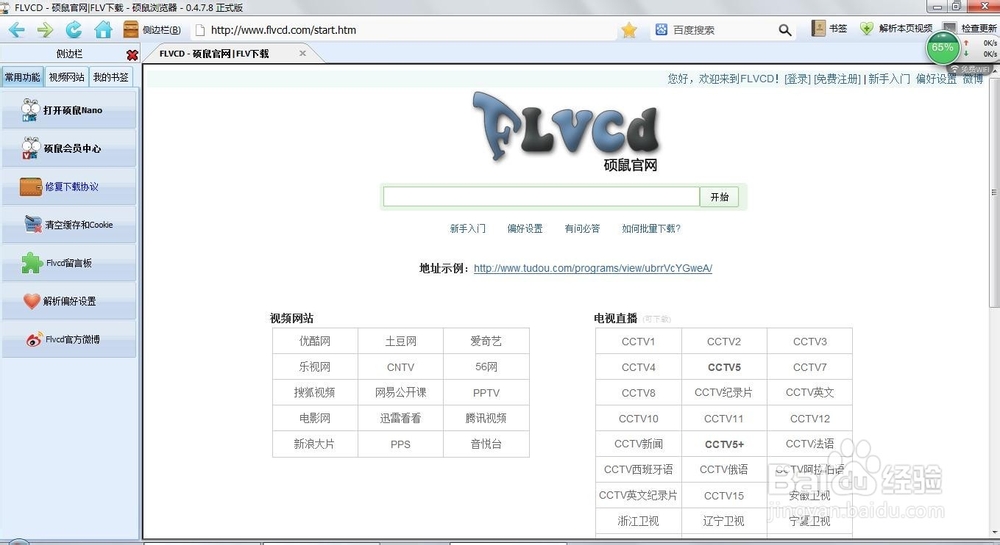The width and height of the screenshot is (1000, 545).
Task: Close the FLVCD browser tab
Action: click(x=302, y=54)
